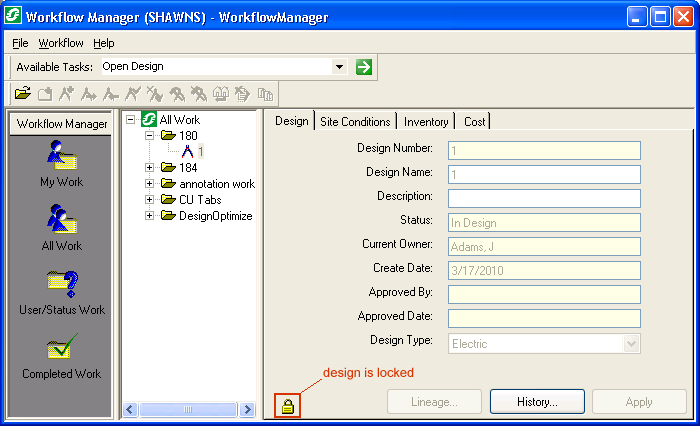Click the yellow design lock icon

287,406
